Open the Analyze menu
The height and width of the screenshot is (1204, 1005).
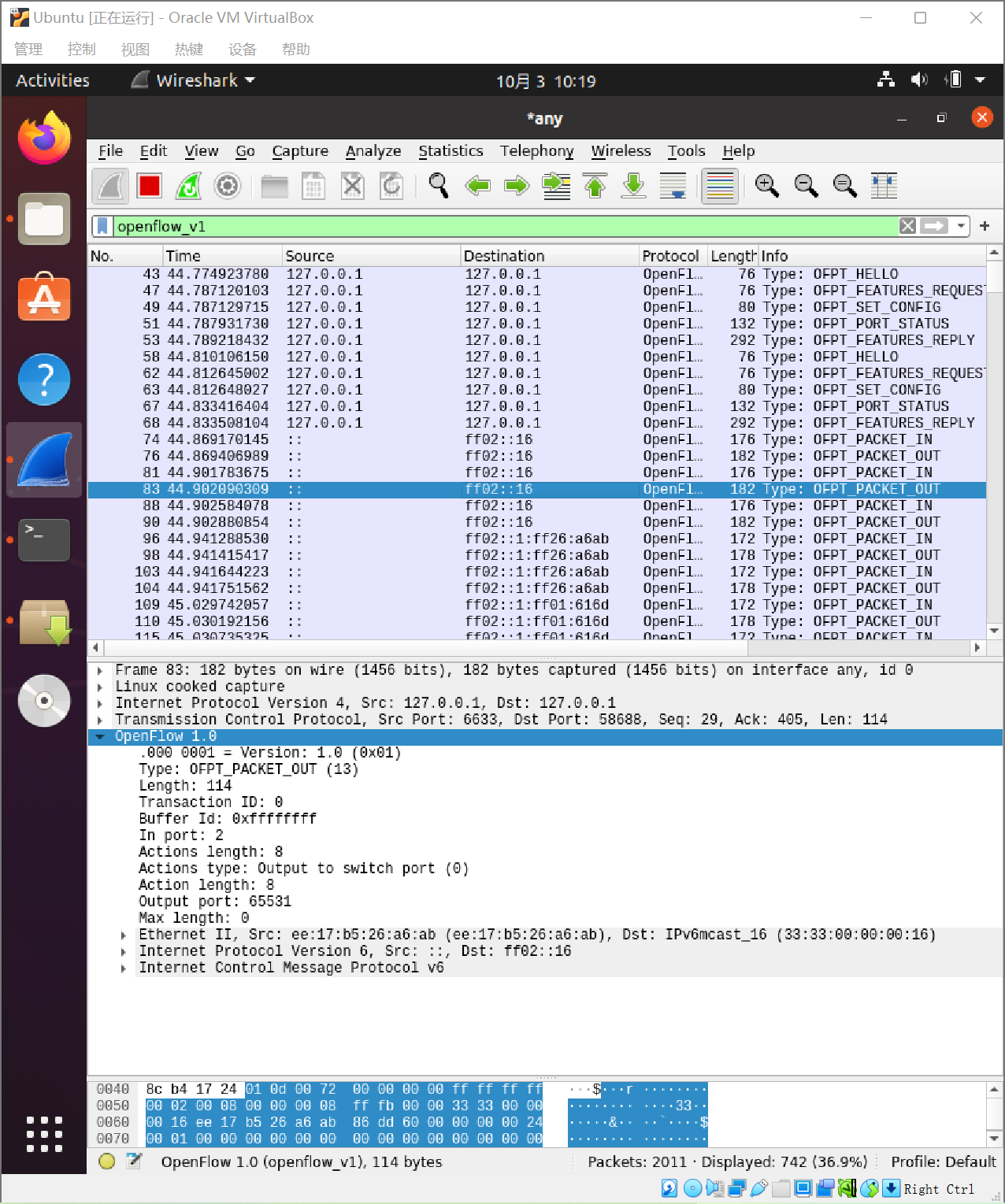tap(373, 150)
